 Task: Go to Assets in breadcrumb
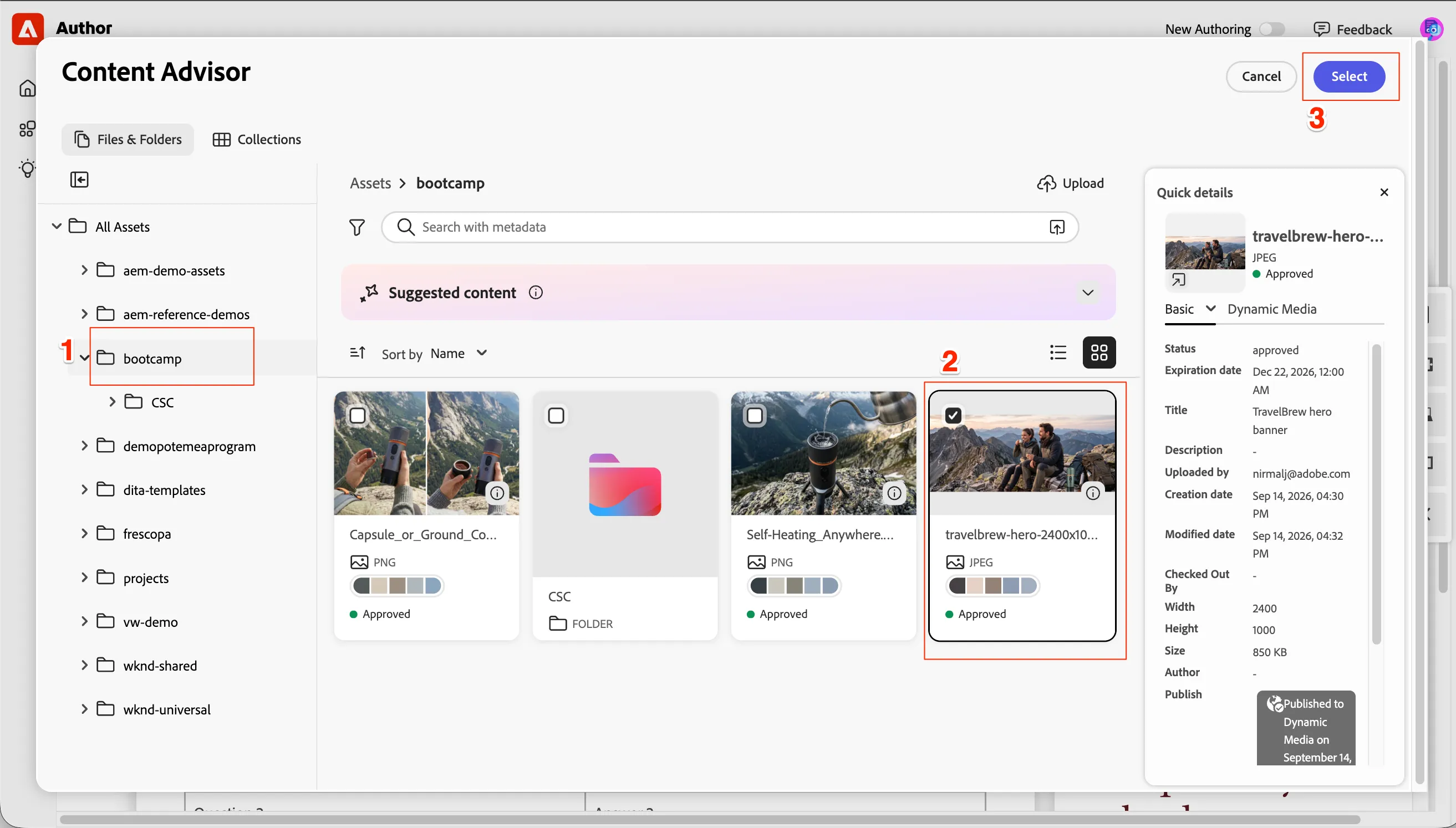pos(370,183)
